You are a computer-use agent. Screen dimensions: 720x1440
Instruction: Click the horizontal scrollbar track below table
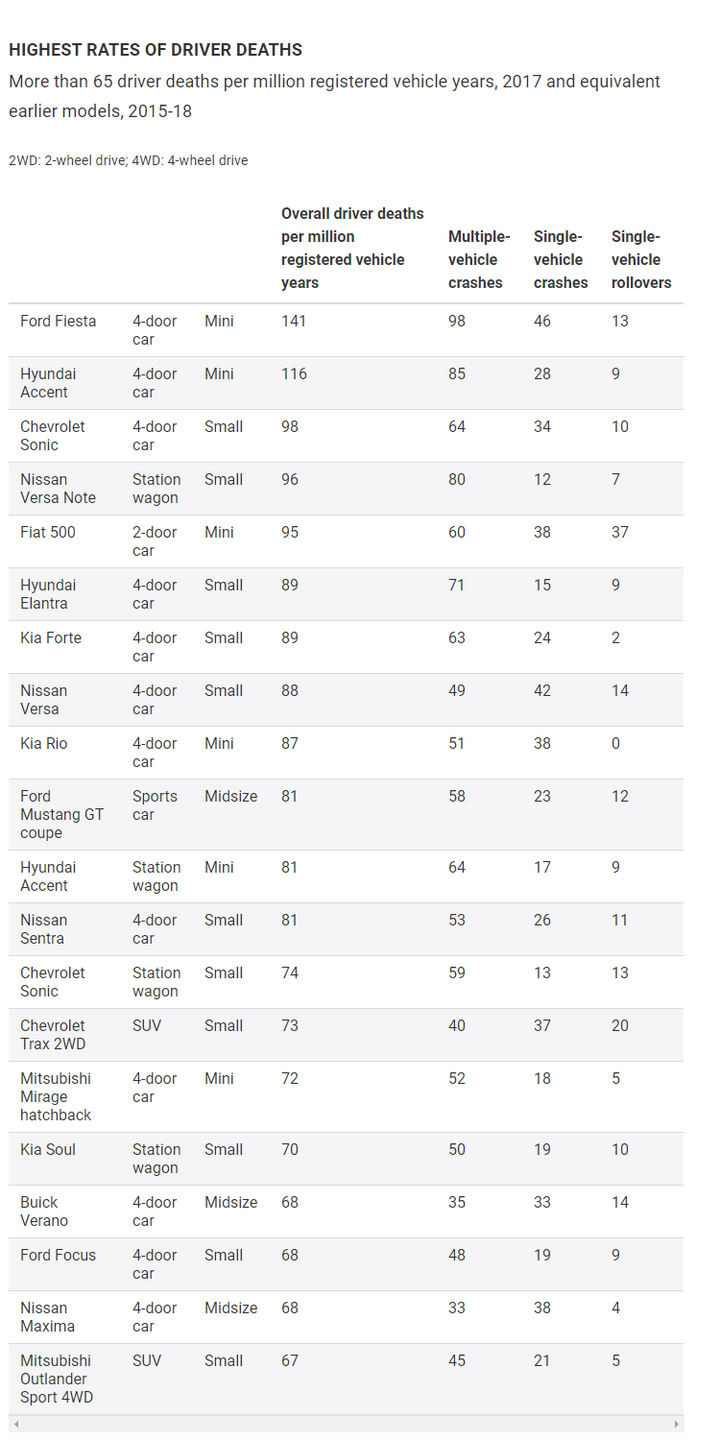346,1423
